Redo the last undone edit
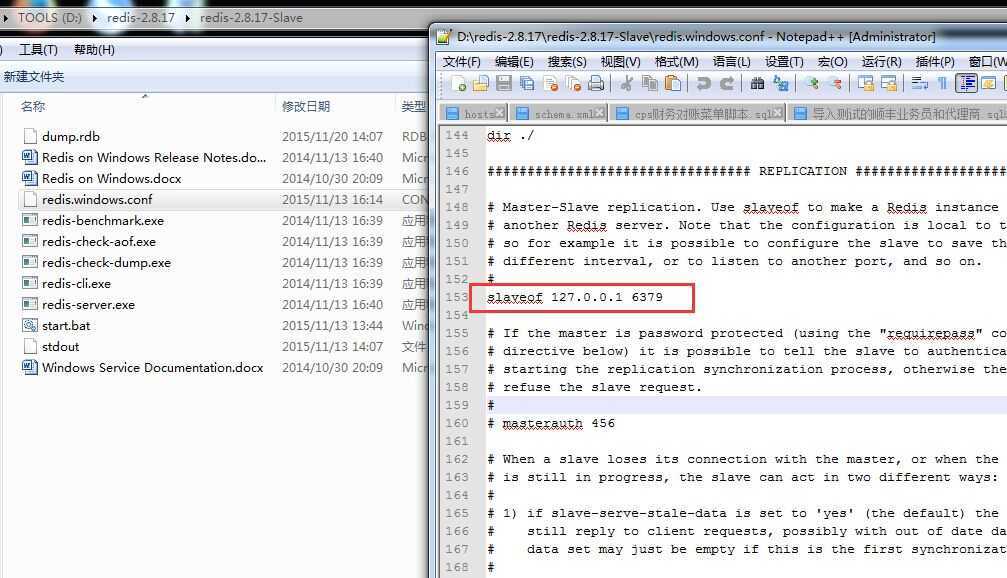Screen dimensions: 1007x578 click(727, 83)
